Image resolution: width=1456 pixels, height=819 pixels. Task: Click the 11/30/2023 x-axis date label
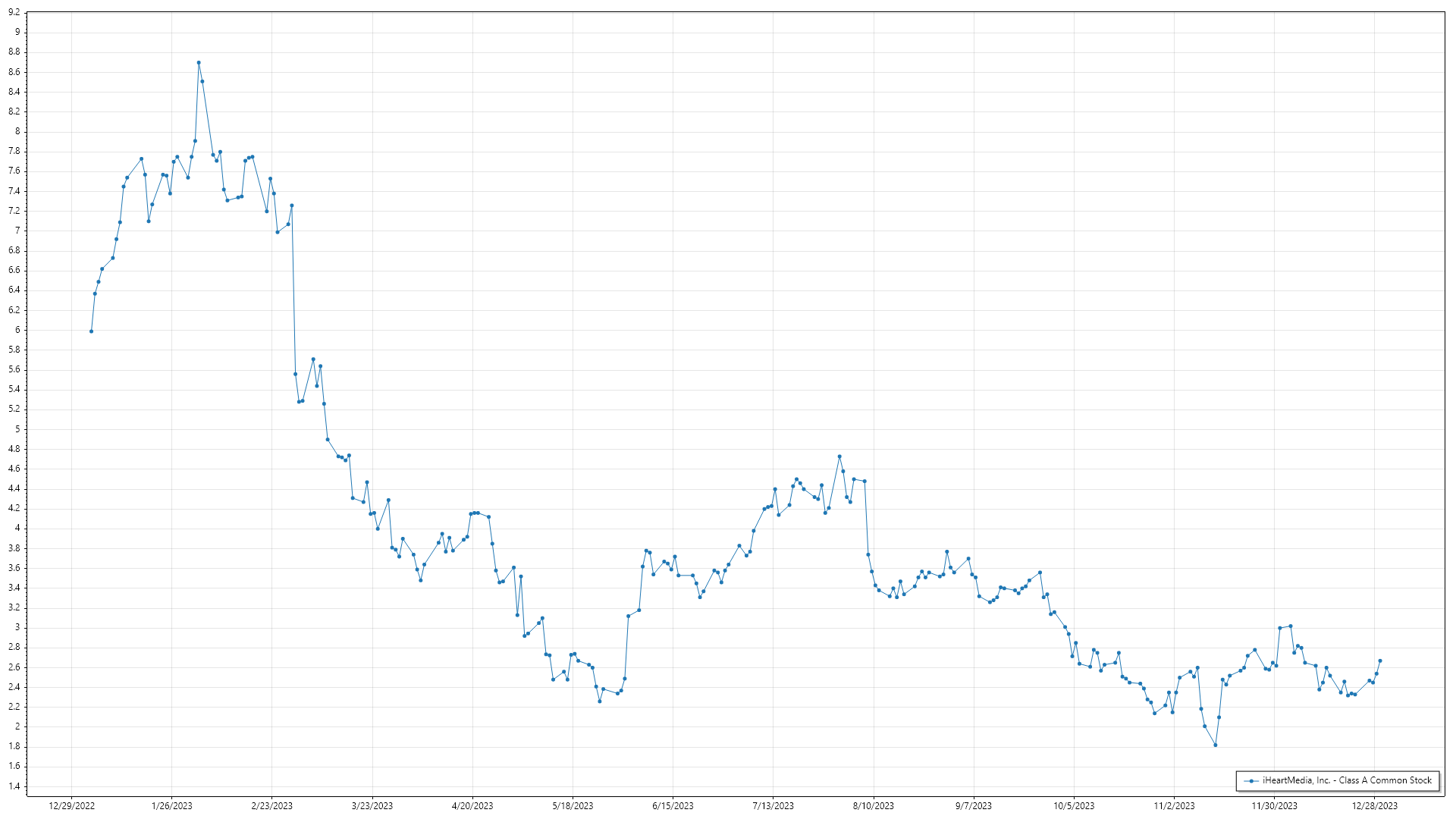point(1274,806)
